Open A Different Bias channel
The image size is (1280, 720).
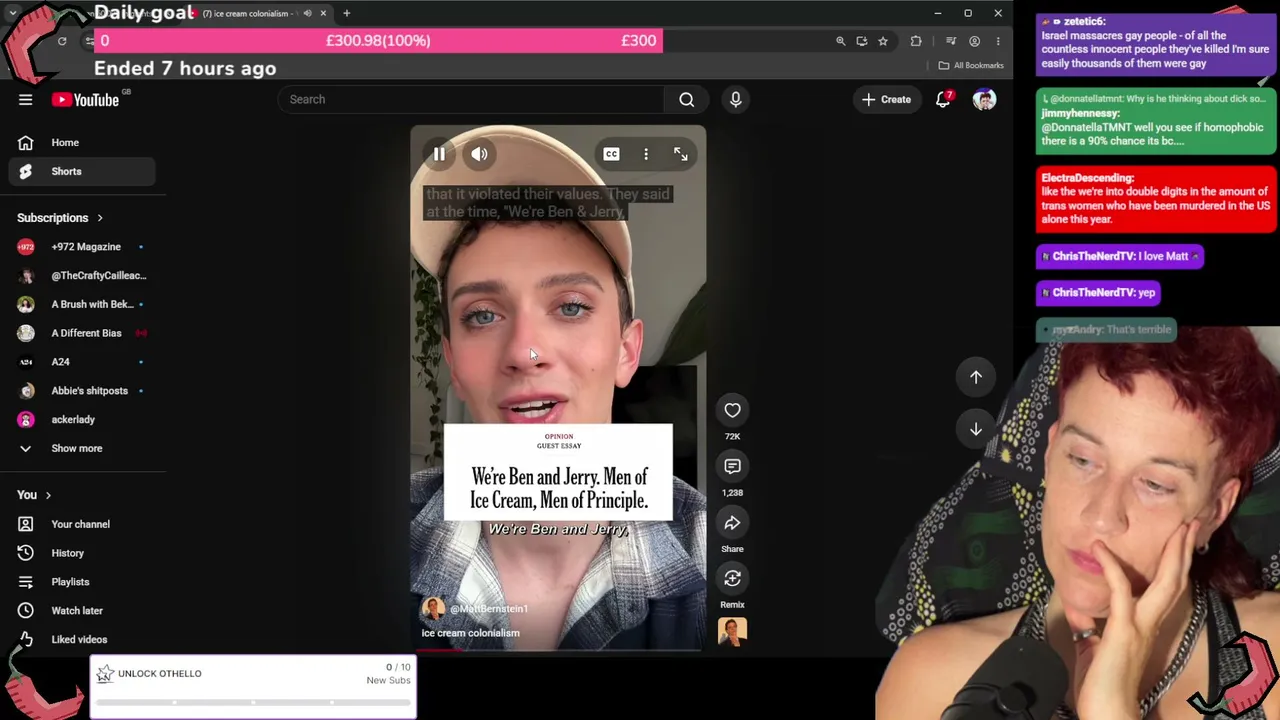pyautogui.click(x=80, y=333)
